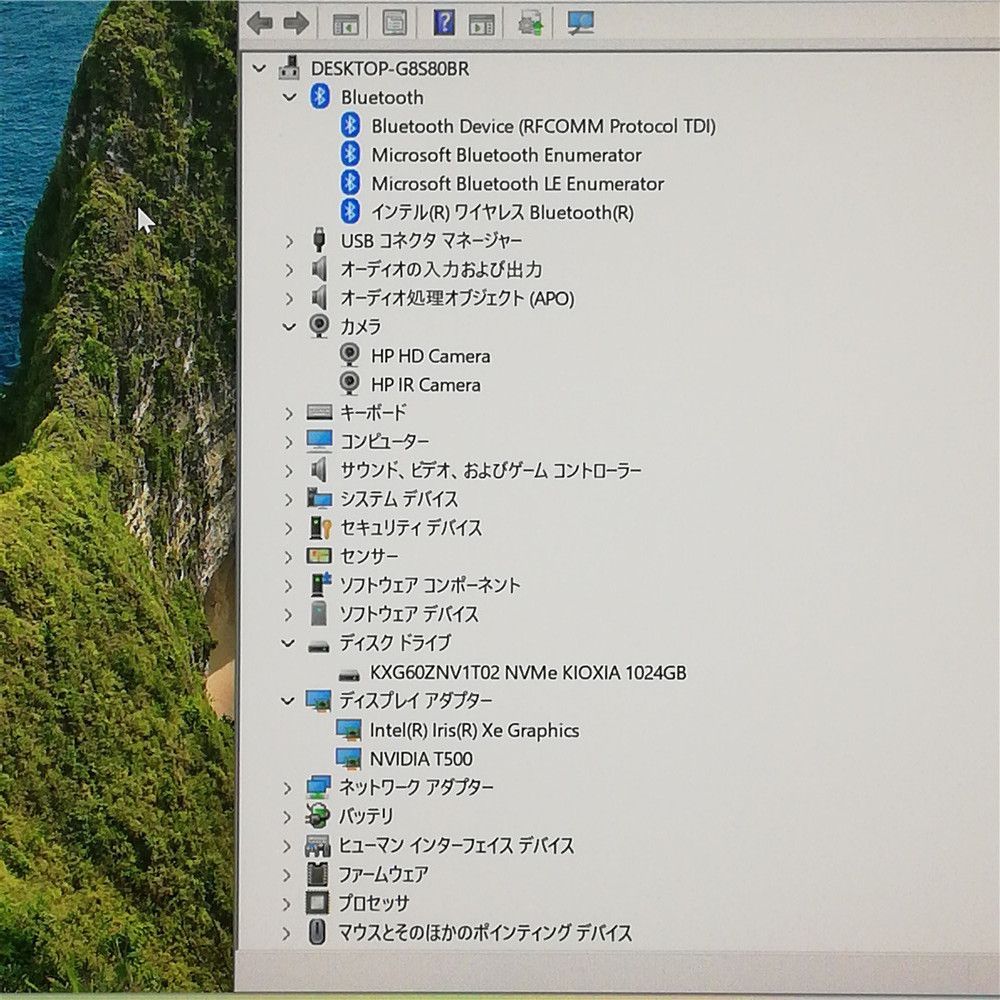Click the USB コネクタ マネージャー icon
Image resolution: width=1000 pixels, height=1000 pixels.
319,240
